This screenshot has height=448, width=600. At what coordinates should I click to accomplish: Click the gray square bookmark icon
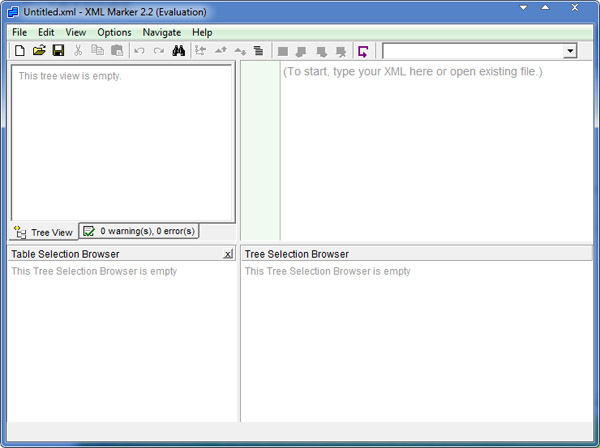coord(283,51)
